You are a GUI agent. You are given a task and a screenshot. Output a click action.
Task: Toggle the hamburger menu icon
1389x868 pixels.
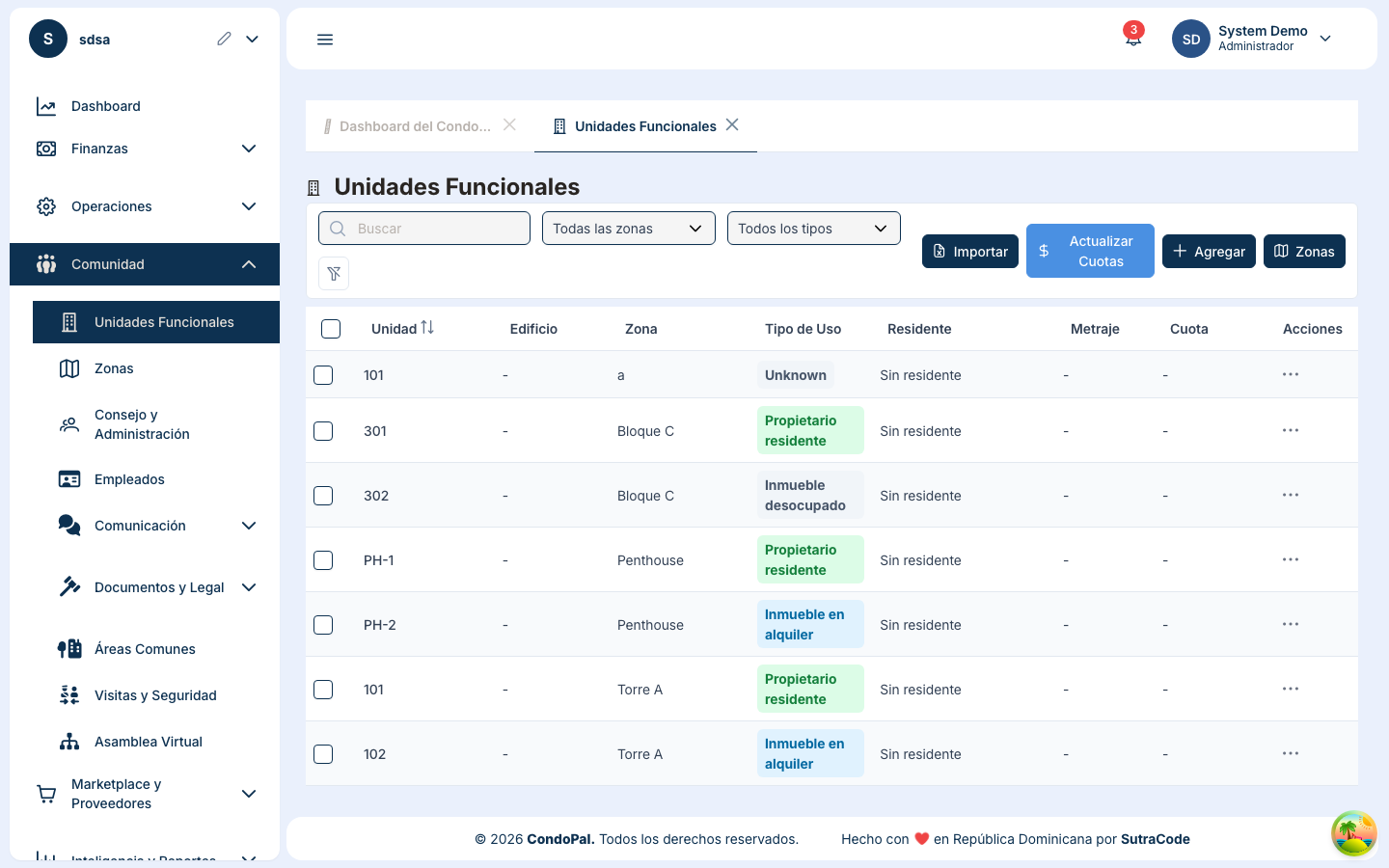point(325,39)
